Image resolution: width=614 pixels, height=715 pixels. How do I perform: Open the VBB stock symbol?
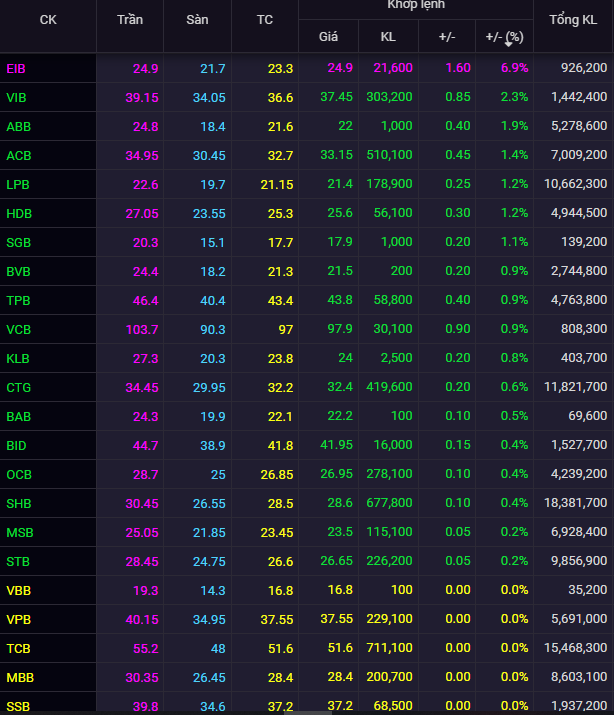[x=18, y=591]
